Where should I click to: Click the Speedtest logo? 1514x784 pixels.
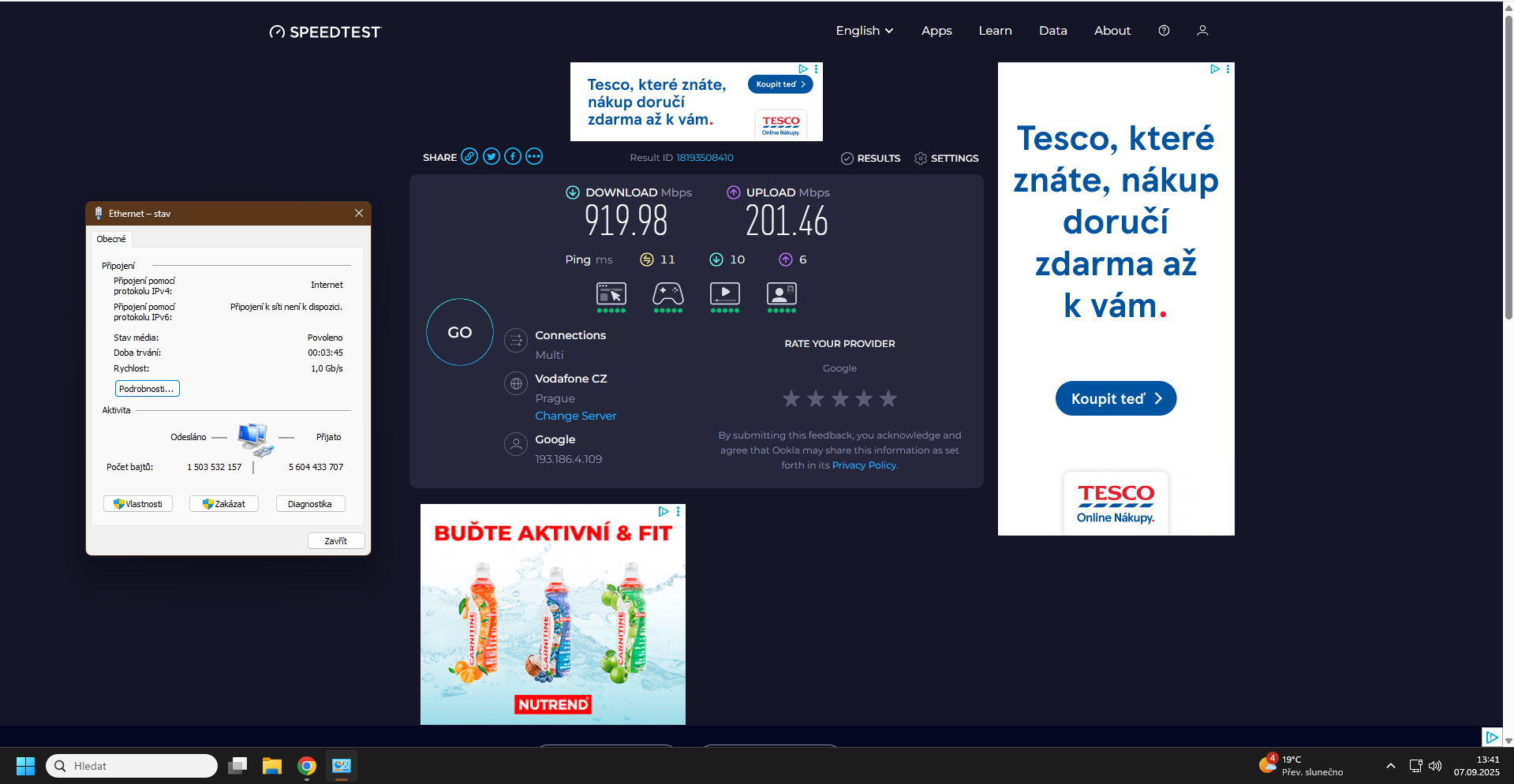(x=325, y=32)
